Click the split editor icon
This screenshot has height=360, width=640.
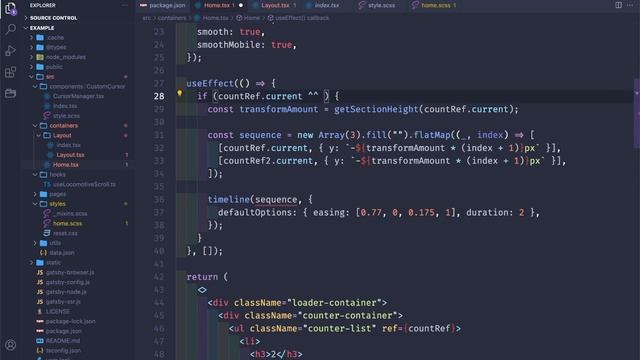click(618, 5)
